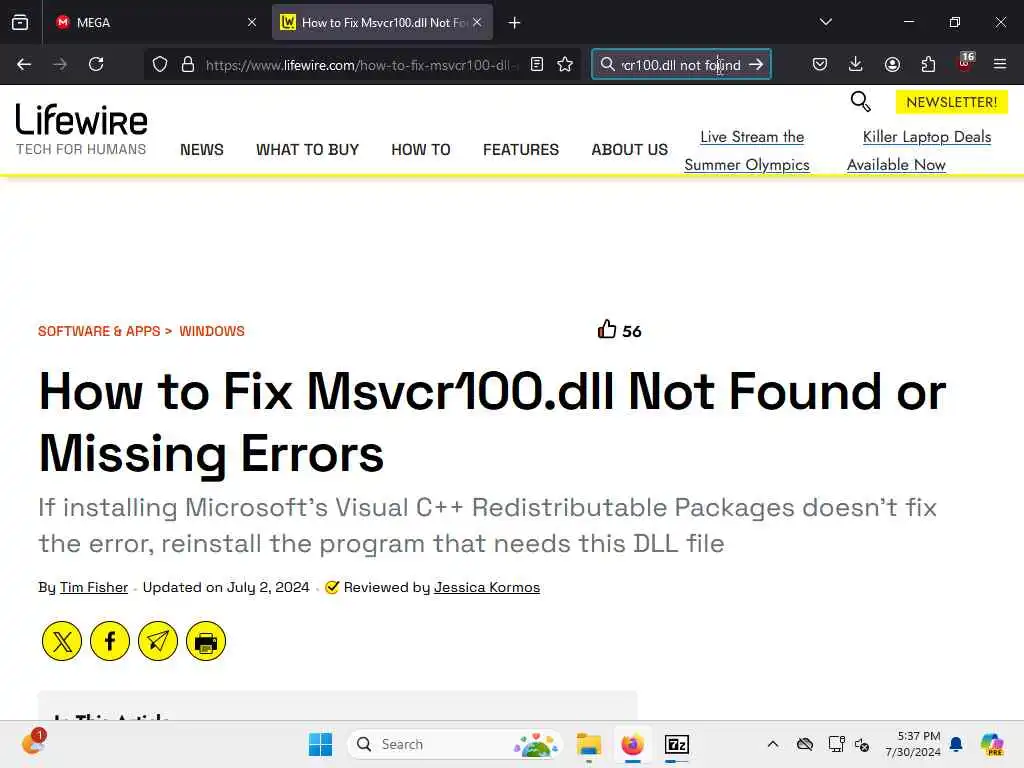View site security padlock info
Viewport: 1024px width, 768px height.
[188, 65]
